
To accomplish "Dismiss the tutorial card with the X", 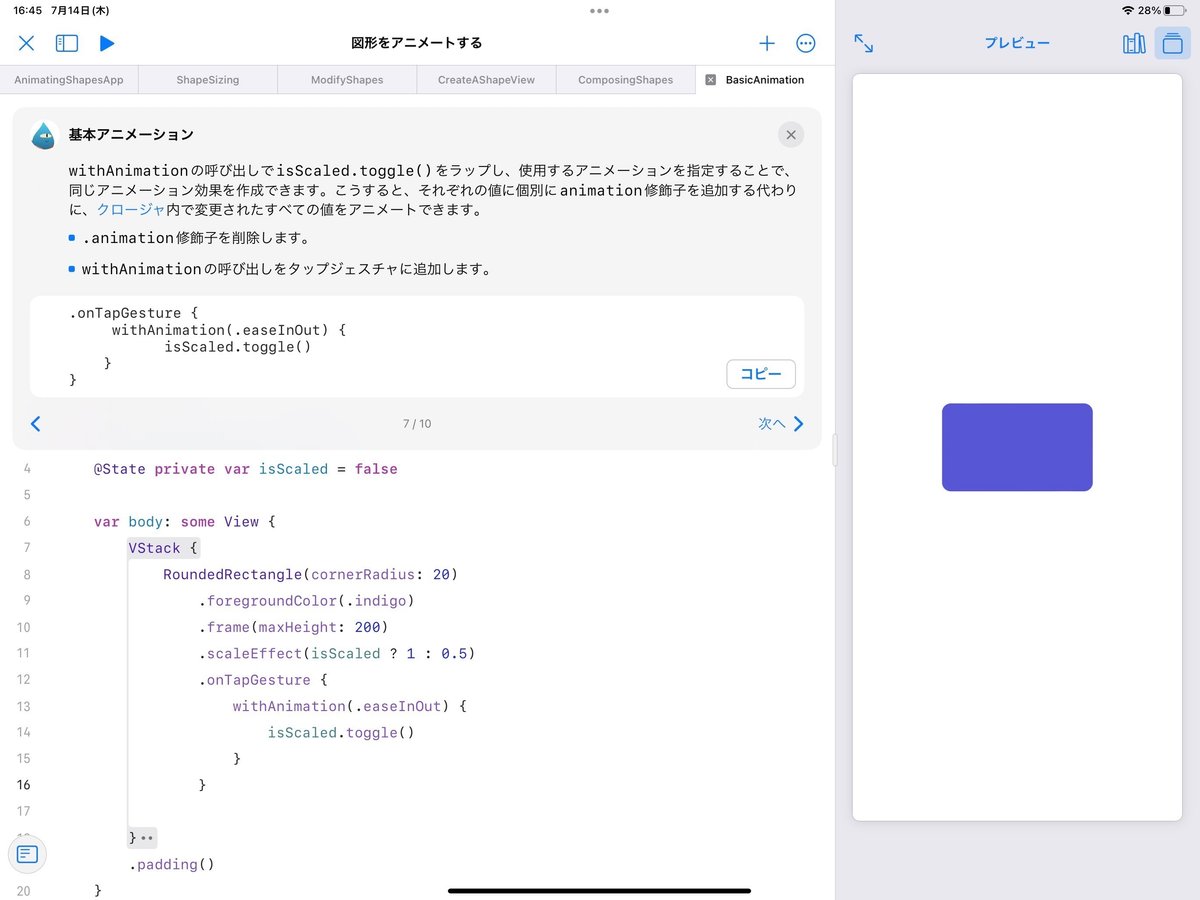I will tap(791, 135).
